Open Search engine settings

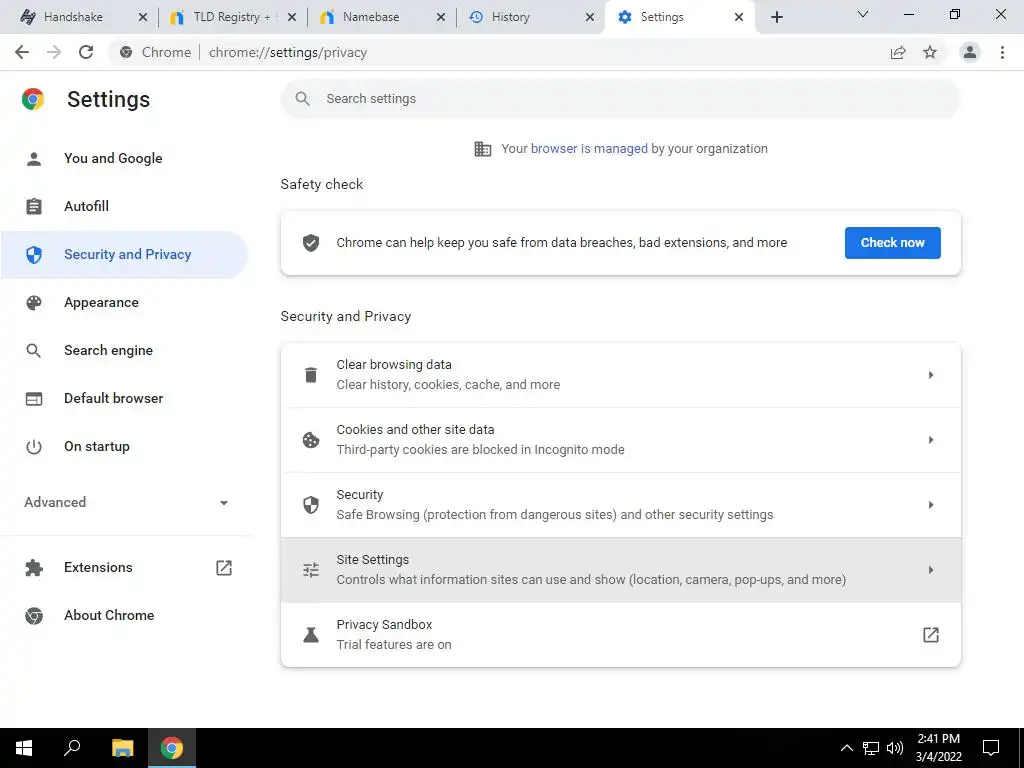pyautogui.click(x=124, y=351)
